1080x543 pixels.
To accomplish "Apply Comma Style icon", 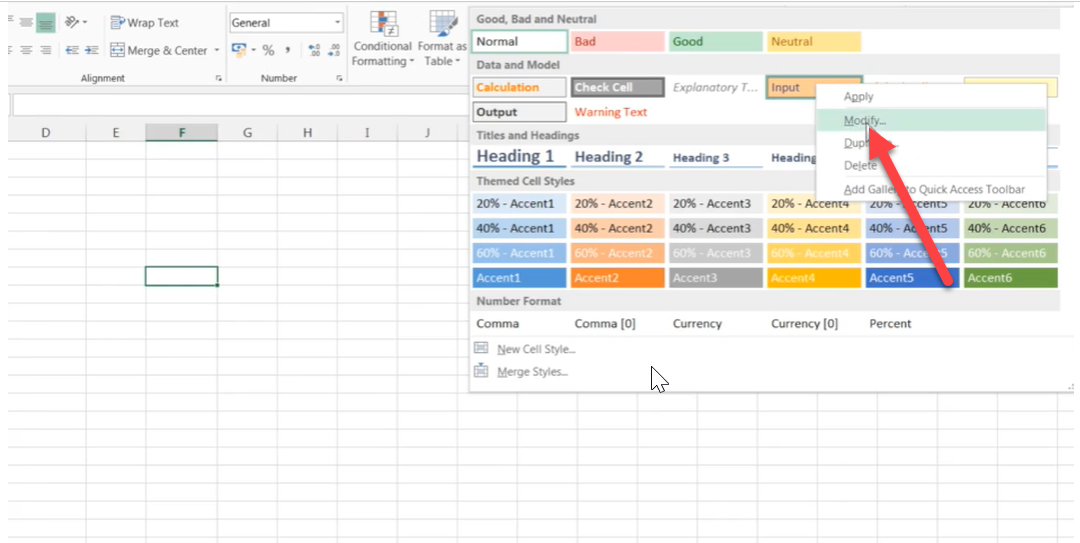I will tap(288, 50).
